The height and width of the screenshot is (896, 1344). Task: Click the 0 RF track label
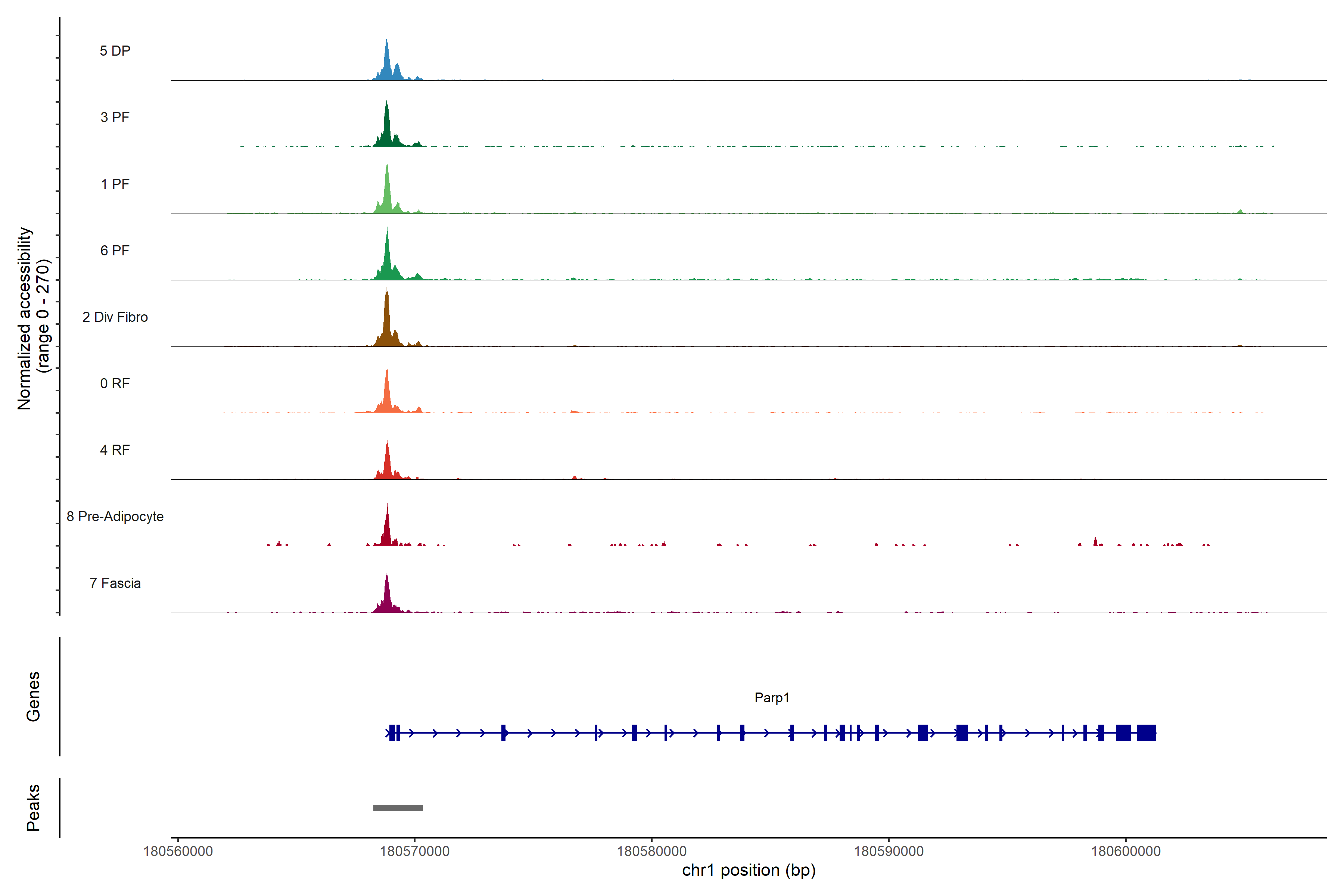point(115,383)
